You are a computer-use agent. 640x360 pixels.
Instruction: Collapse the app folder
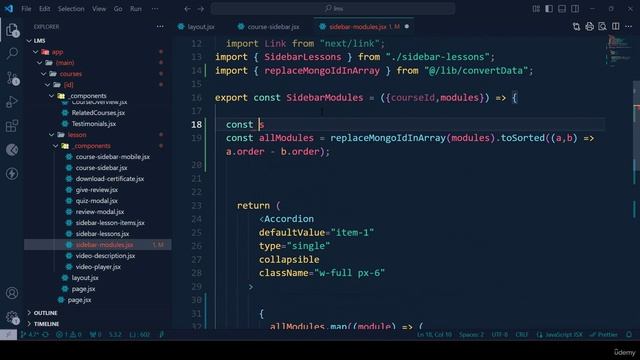[36, 52]
